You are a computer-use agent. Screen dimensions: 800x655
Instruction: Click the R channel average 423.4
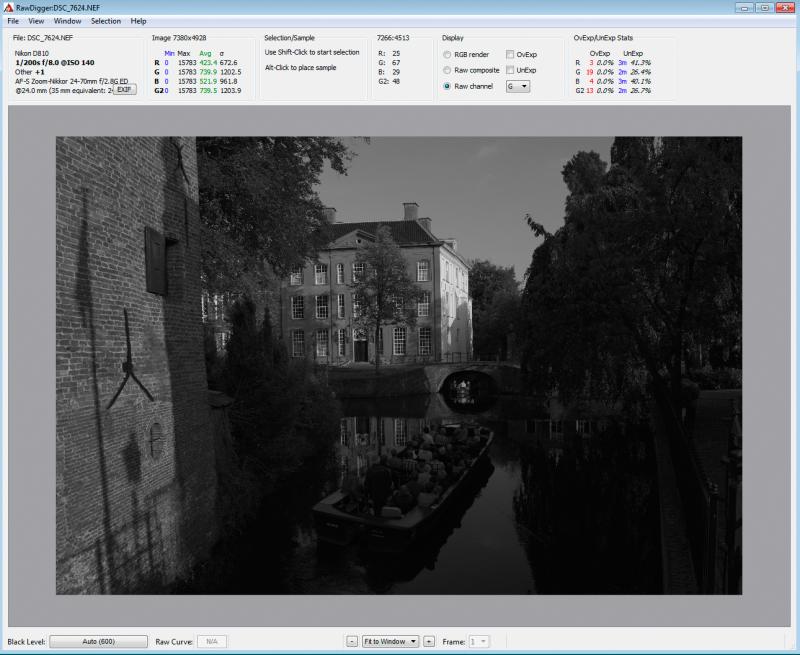[208, 63]
